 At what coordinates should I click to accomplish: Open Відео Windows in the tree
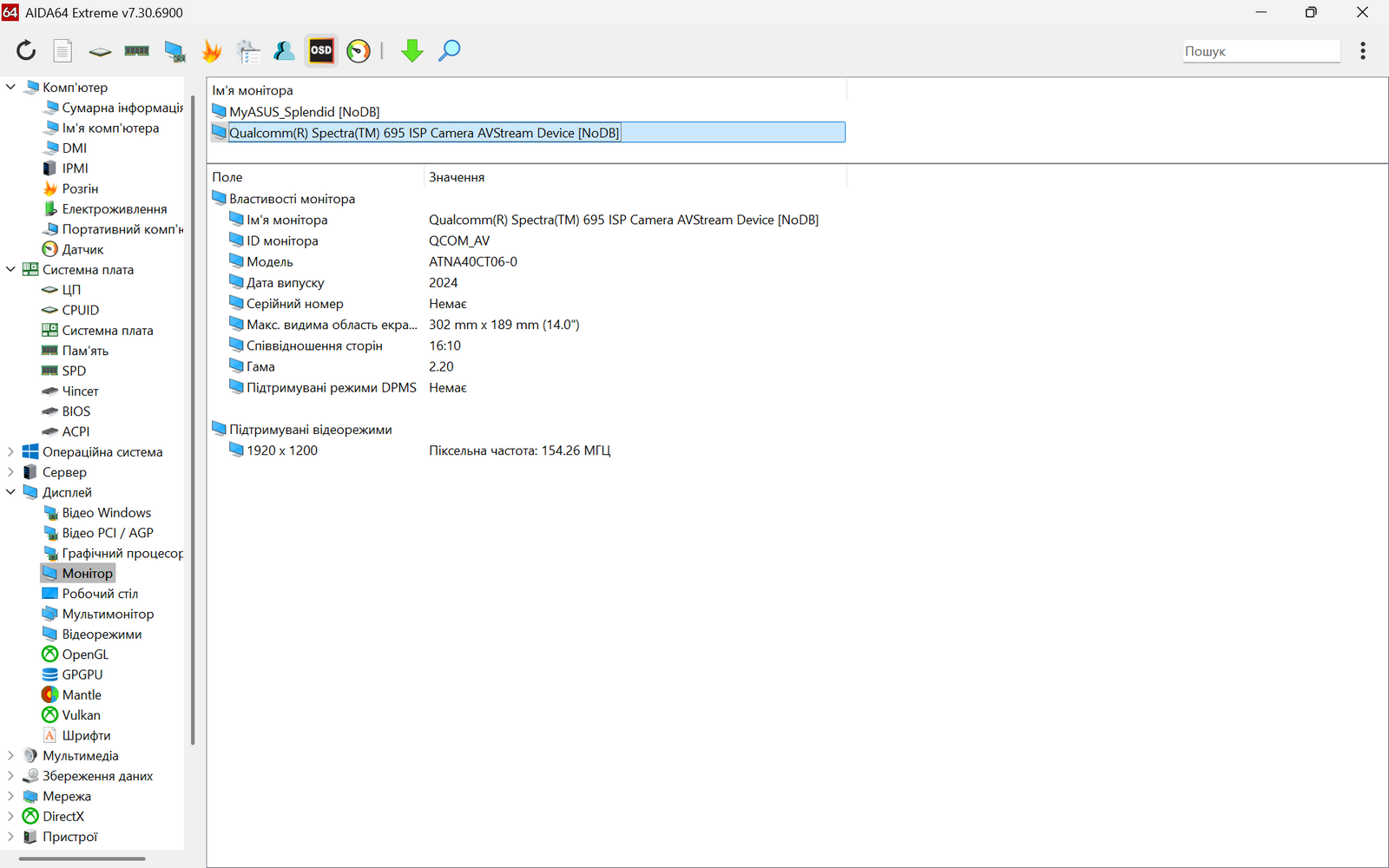[97, 513]
